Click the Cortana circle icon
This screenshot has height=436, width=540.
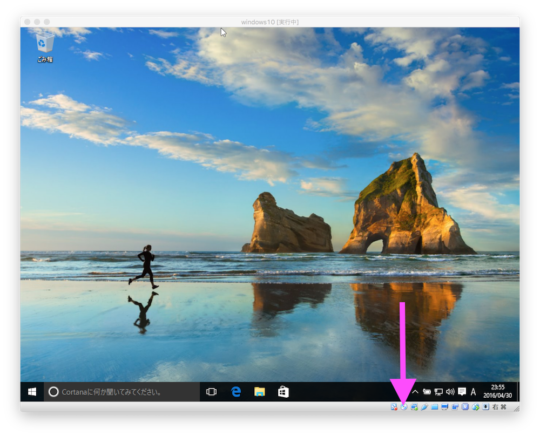pos(53,392)
